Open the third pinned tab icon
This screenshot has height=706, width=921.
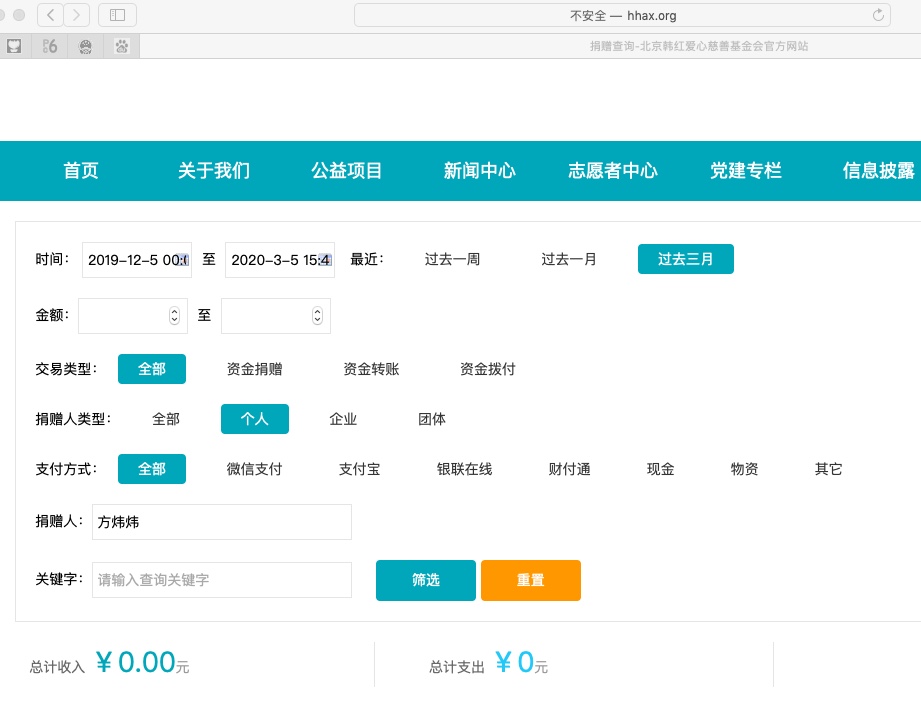click(86, 46)
